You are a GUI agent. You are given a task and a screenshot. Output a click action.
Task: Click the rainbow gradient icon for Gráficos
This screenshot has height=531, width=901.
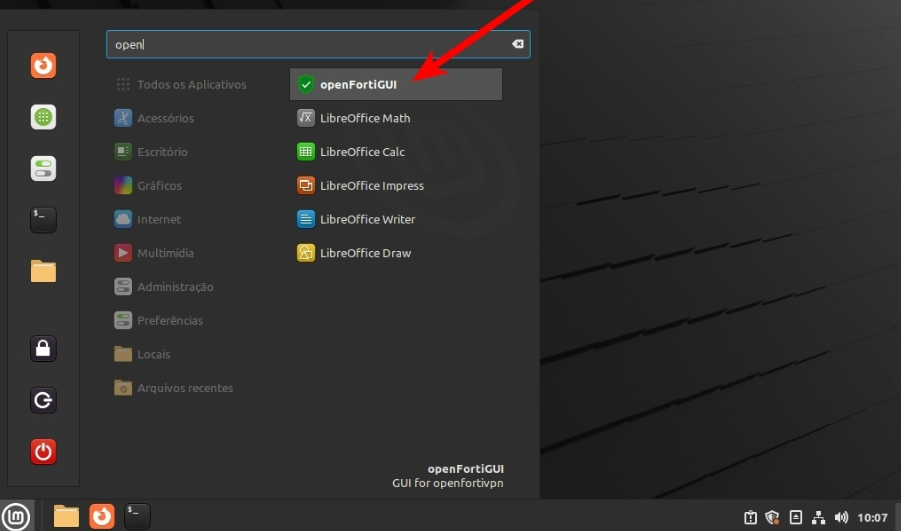coord(123,186)
